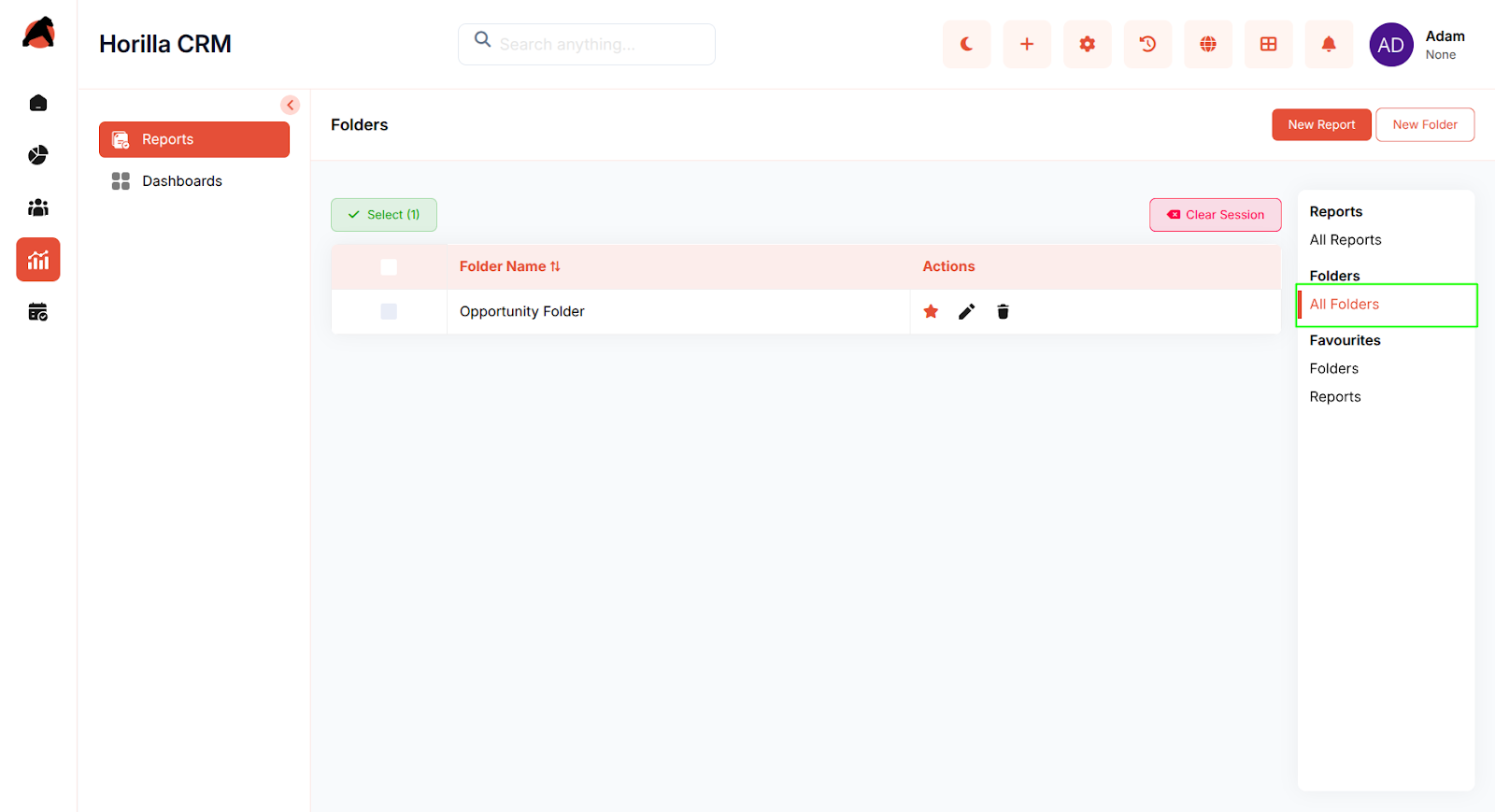Mark Opportunity Folder as favourite star

coord(931,312)
